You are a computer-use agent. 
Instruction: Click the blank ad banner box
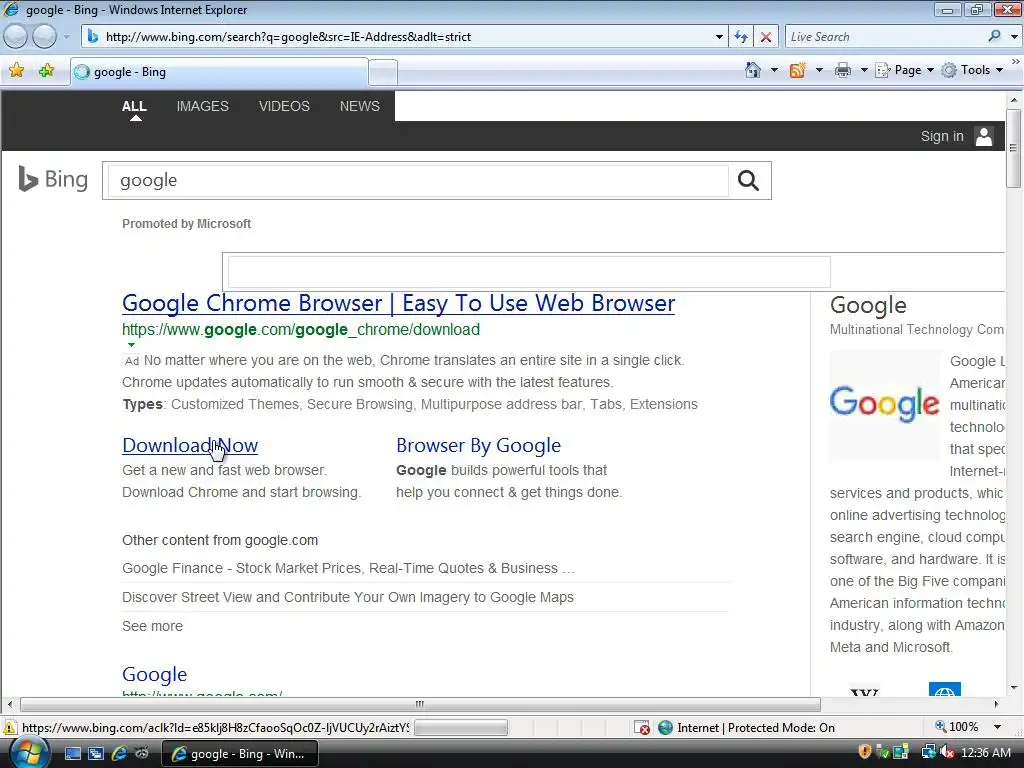(529, 272)
